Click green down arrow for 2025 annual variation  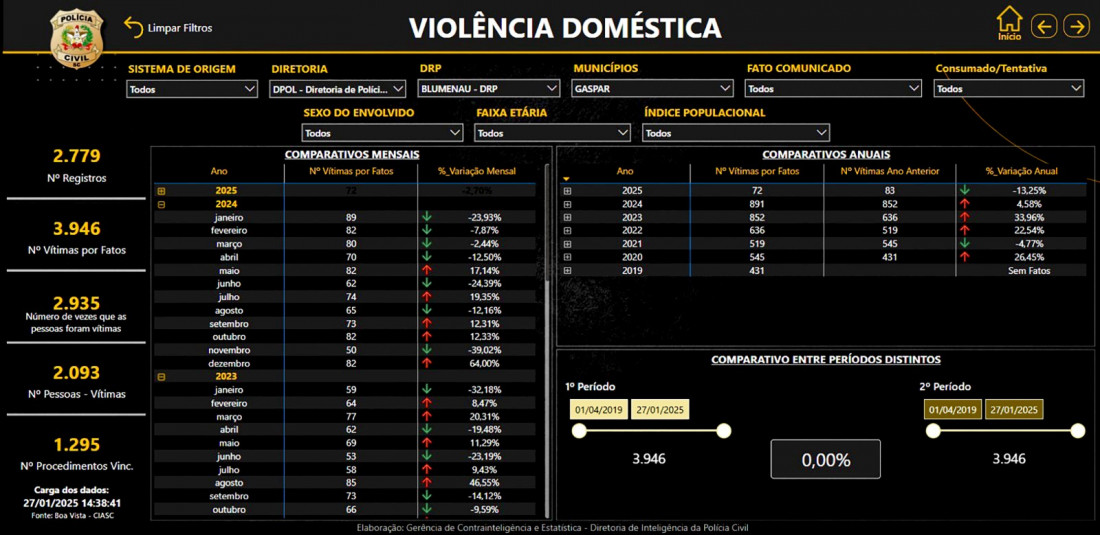click(x=964, y=190)
